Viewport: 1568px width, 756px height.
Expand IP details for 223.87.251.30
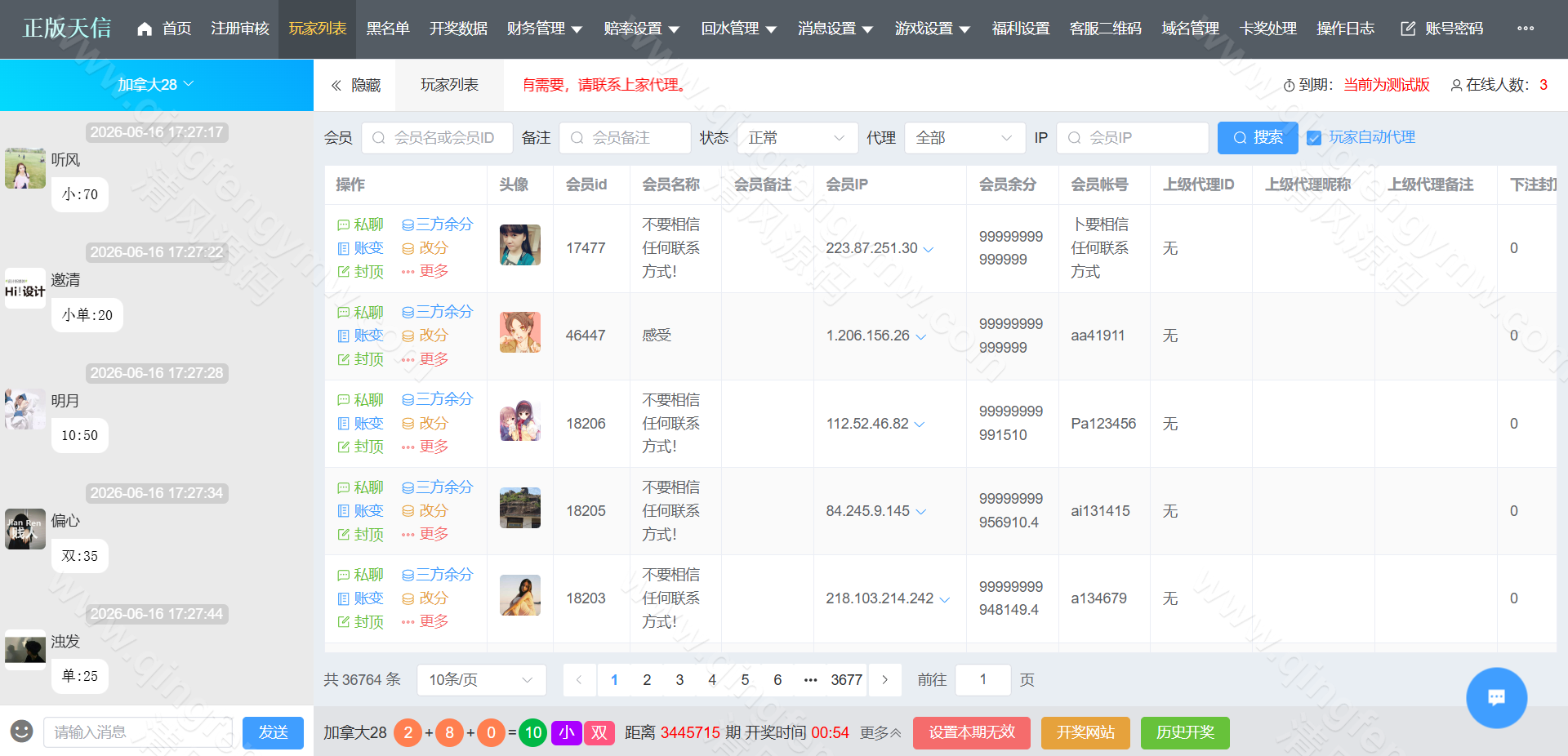[x=929, y=249]
